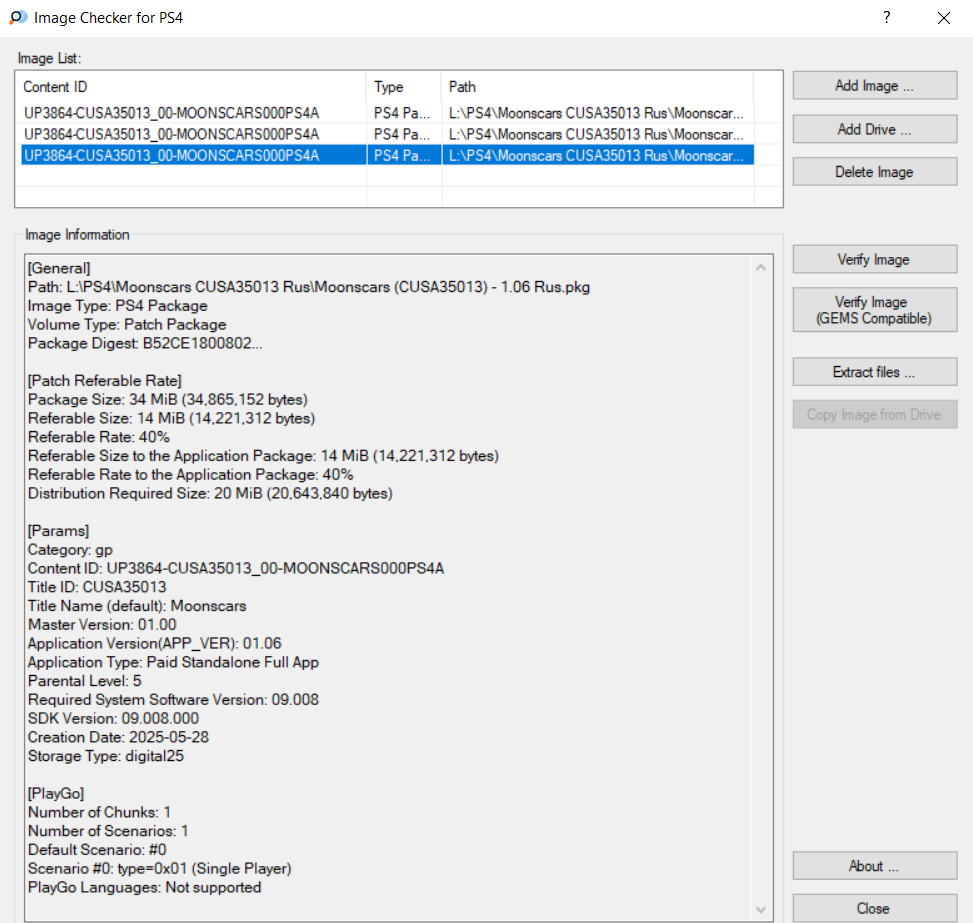
Task: Close the dialog with the Close button
Action: coord(874,908)
